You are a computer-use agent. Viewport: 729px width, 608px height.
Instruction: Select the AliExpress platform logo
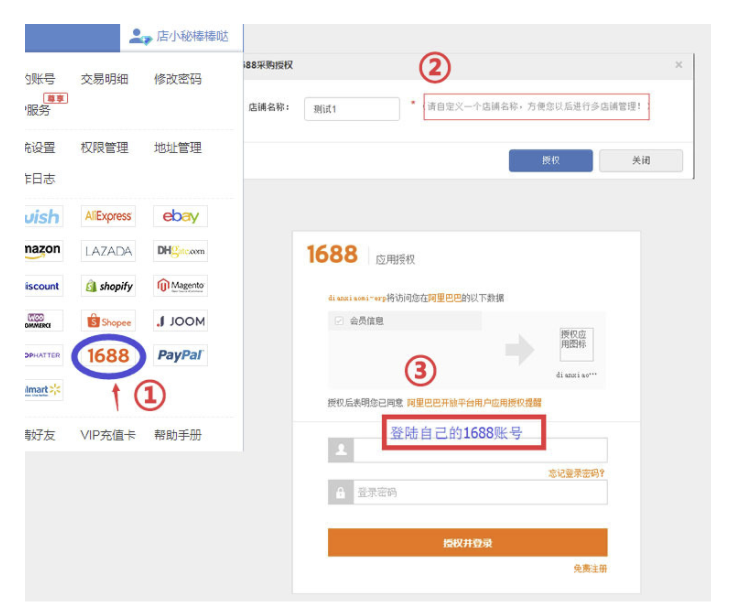tap(108, 216)
